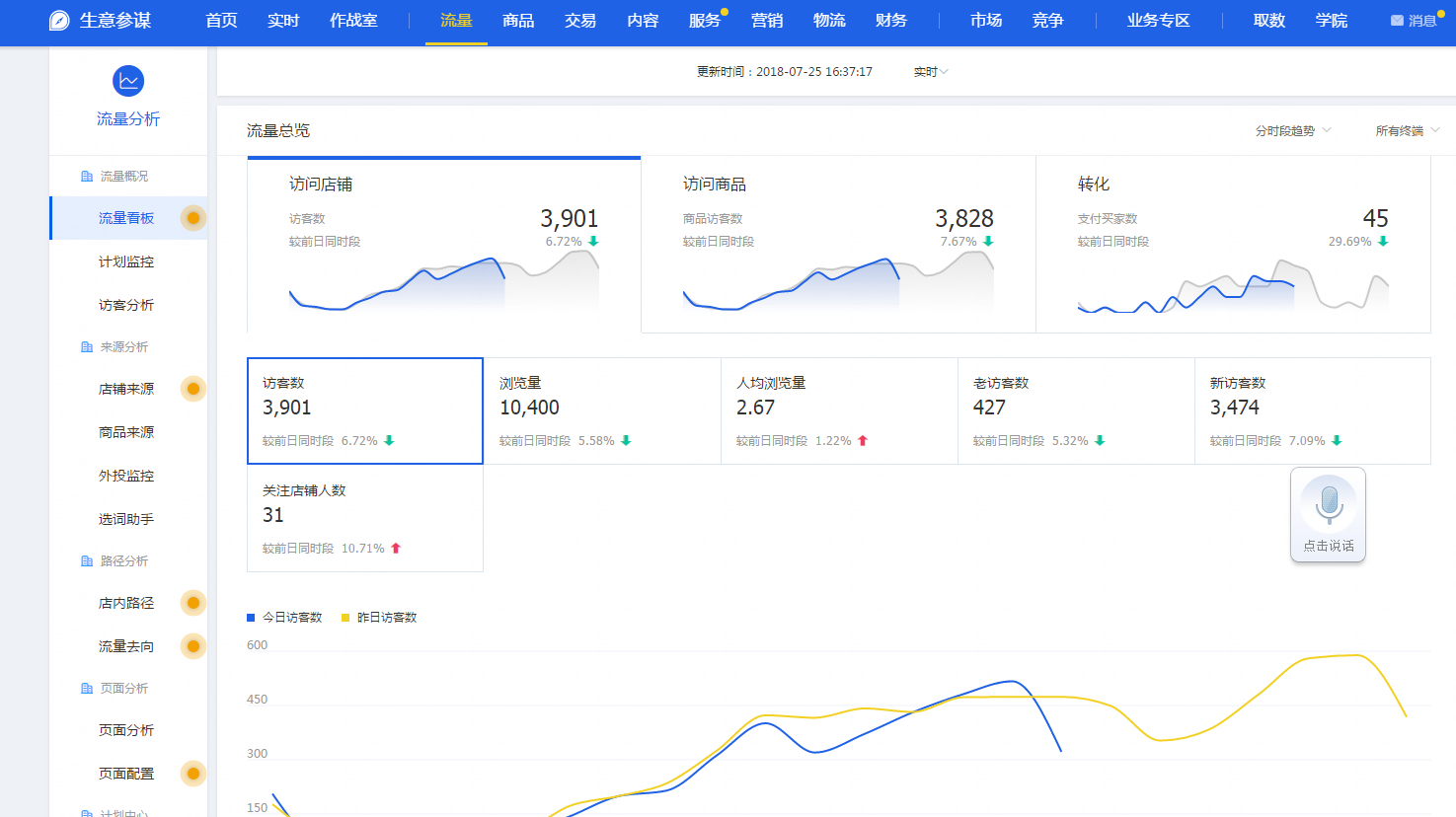This screenshot has width=1456, height=817.
Task: Click the 消息 envelope icon
Action: 1397,21
